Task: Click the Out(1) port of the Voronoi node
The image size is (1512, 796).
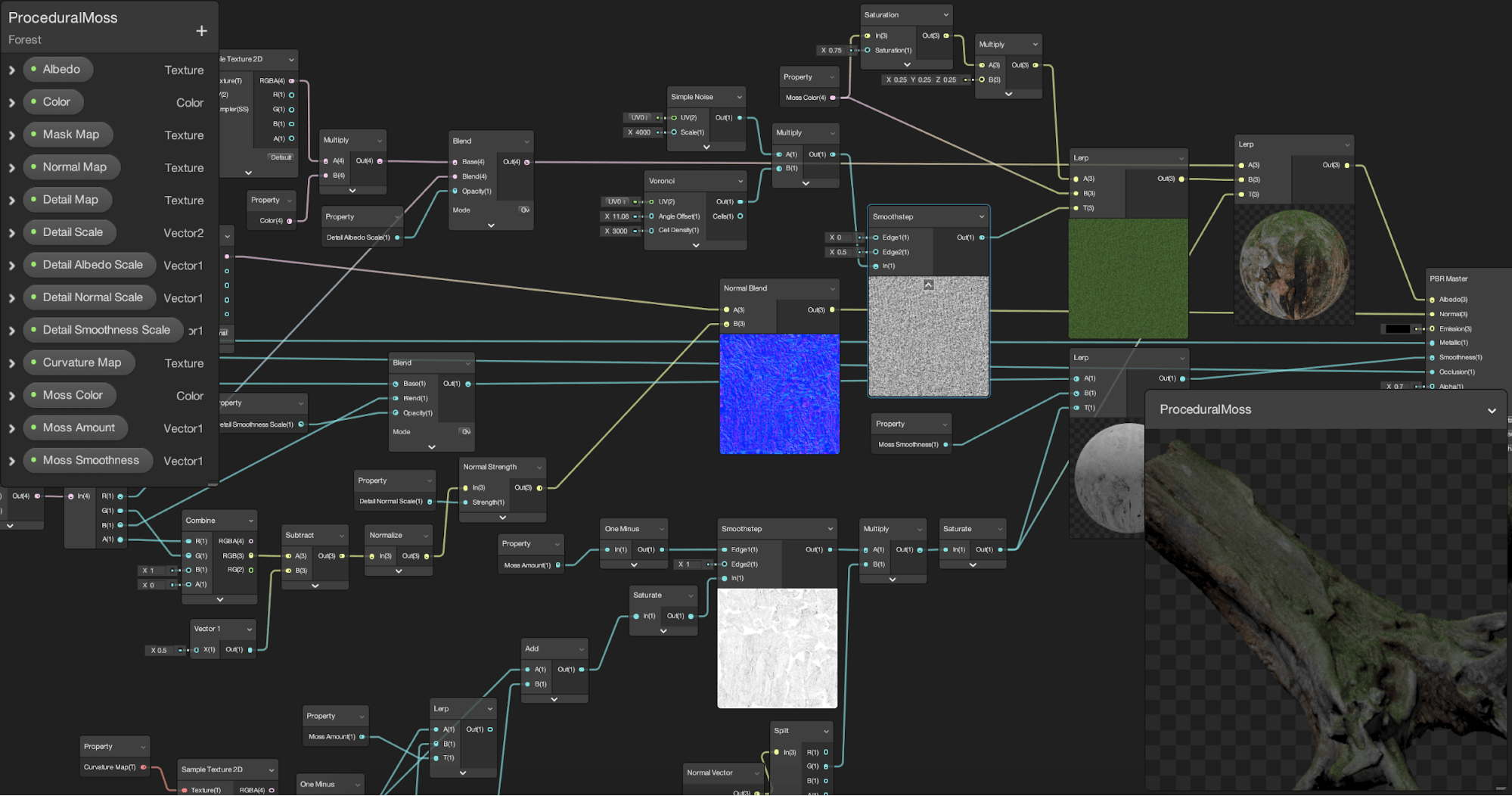Action: (x=740, y=202)
